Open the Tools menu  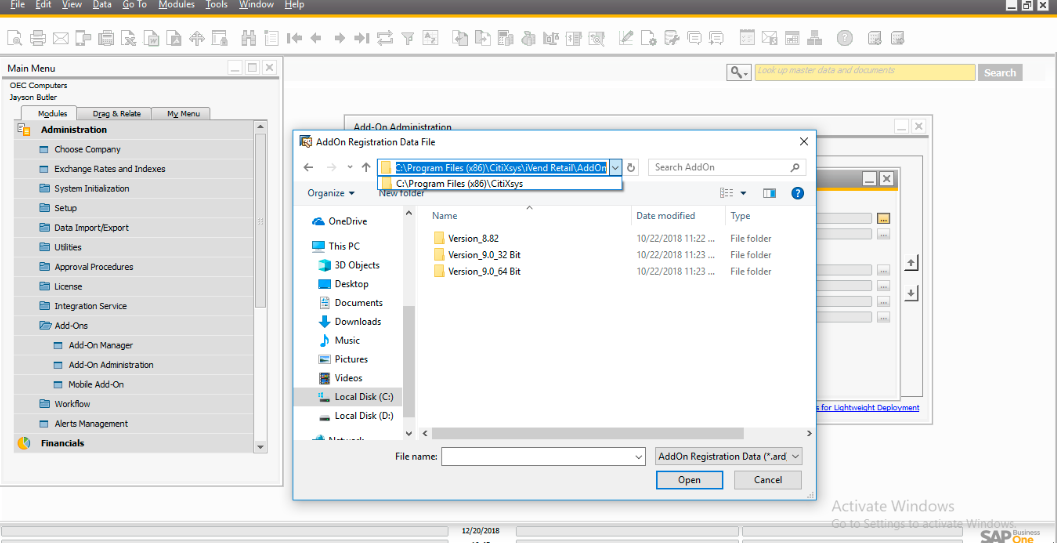coord(216,5)
